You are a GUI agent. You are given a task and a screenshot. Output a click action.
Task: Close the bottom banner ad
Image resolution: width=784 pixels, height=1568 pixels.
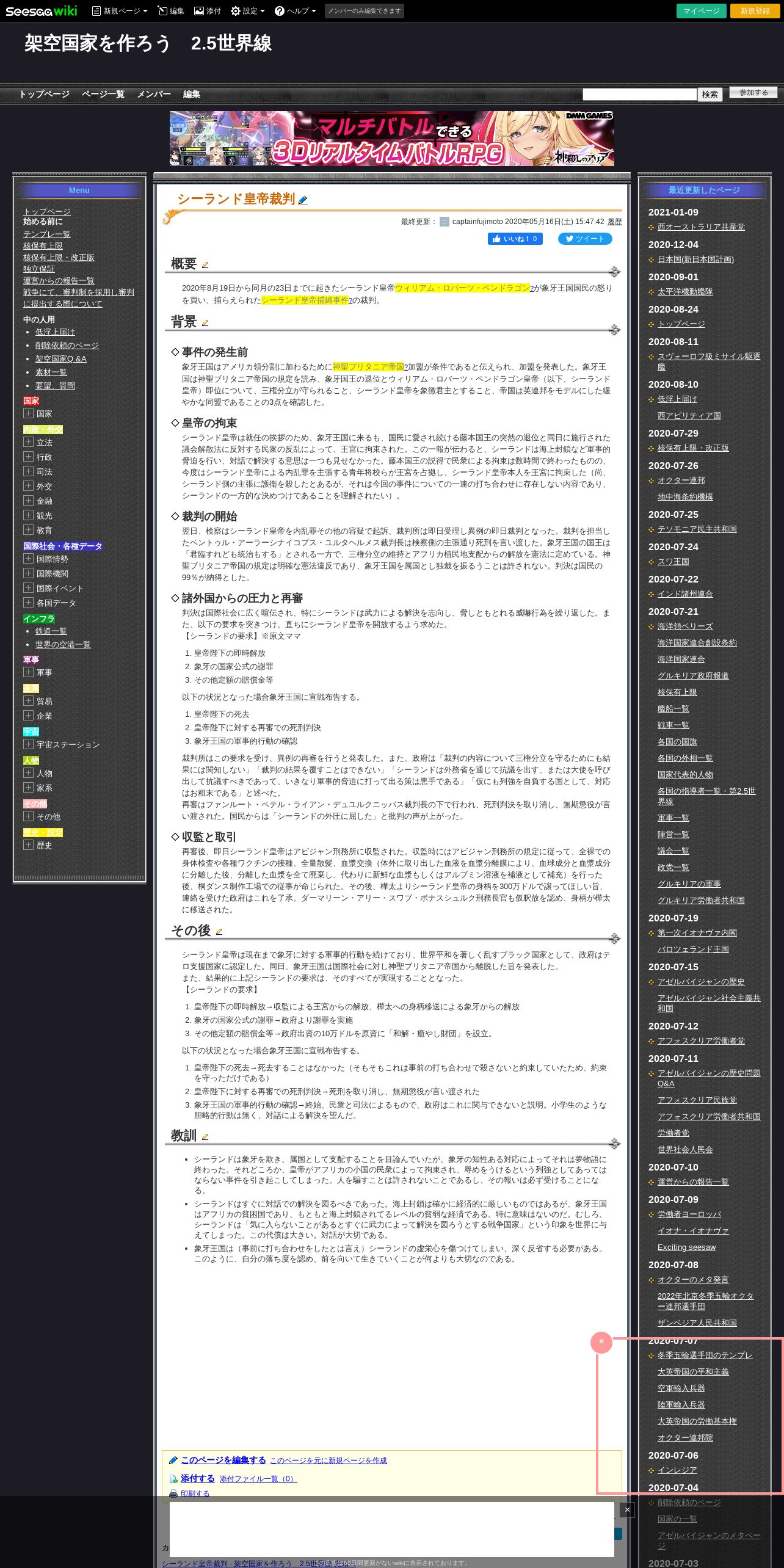click(x=627, y=1510)
